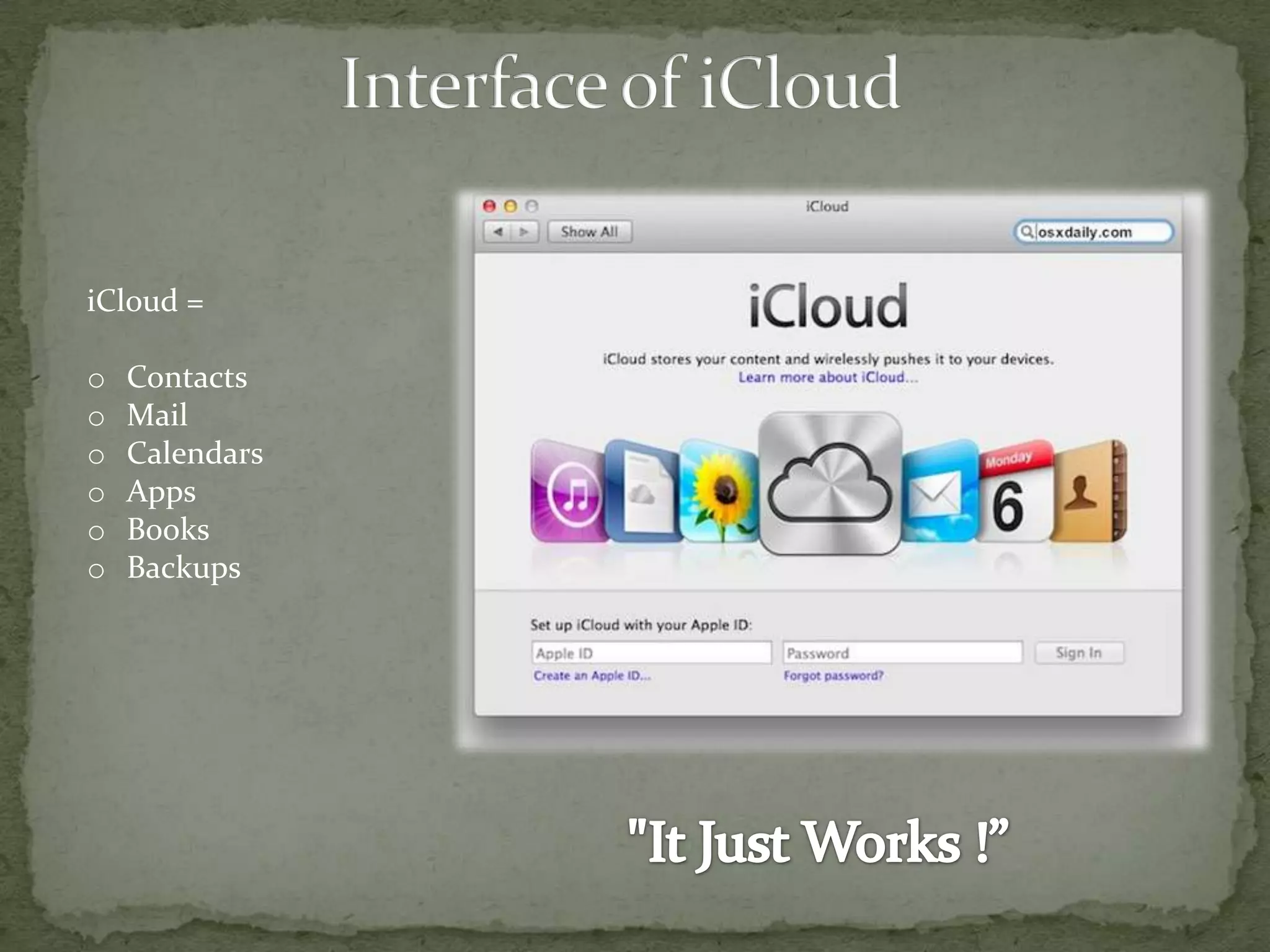This screenshot has width=1270, height=952.
Task: Click the iTunes music icon
Action: [x=568, y=491]
